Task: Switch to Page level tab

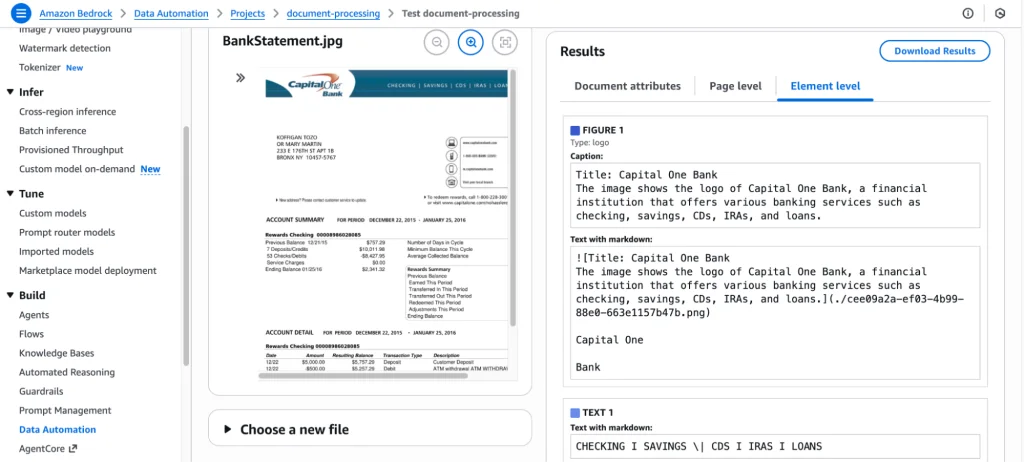Action: point(735,86)
